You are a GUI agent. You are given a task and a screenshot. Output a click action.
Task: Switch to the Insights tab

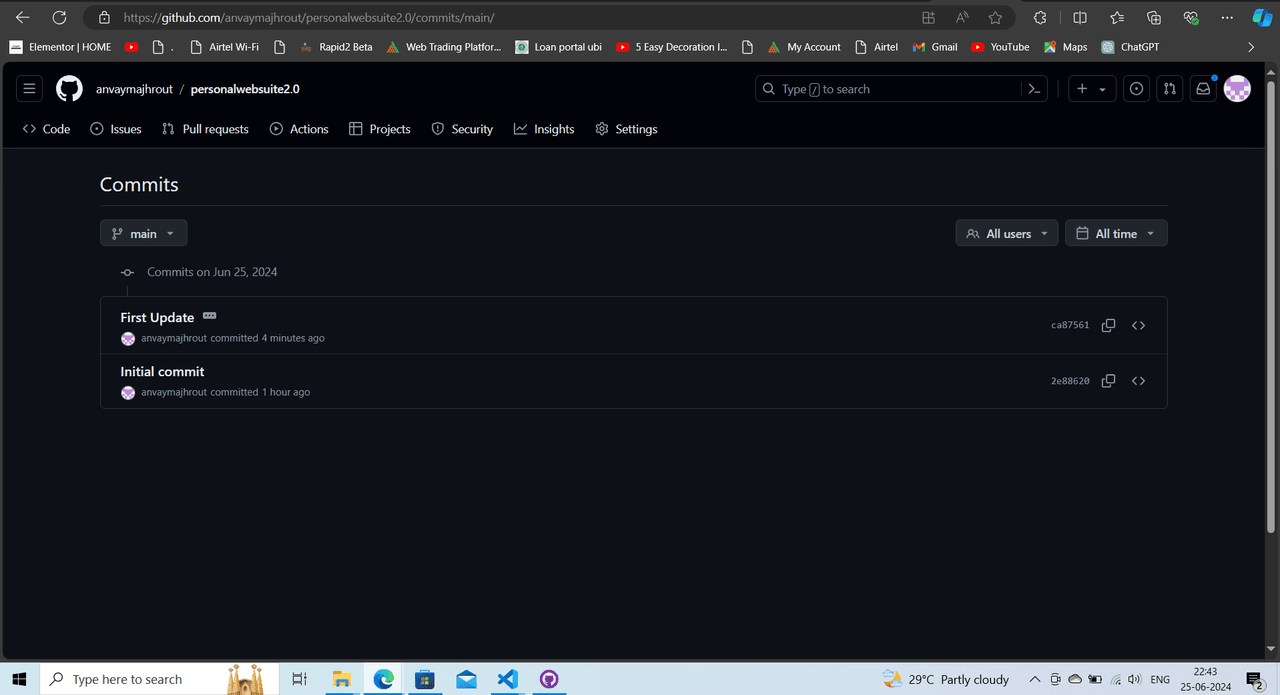[544, 129]
